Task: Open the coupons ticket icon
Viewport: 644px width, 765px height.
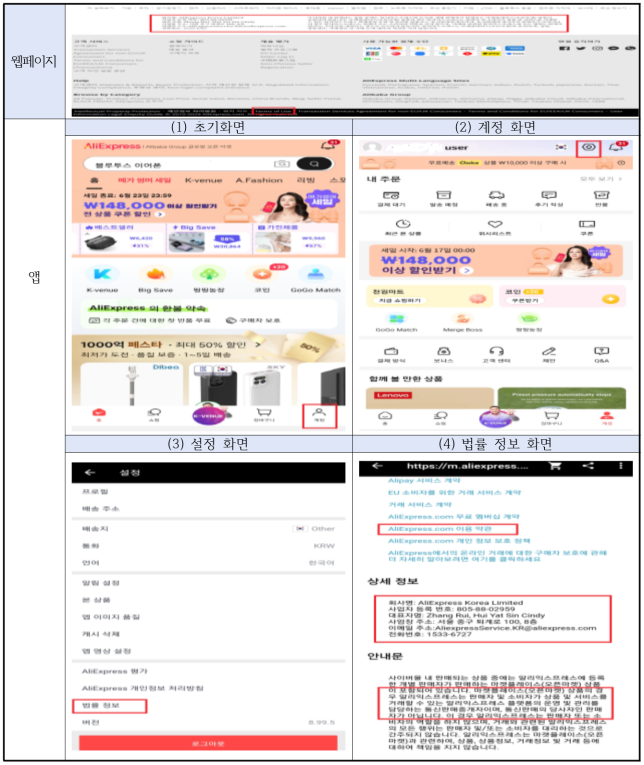Action: click(586, 224)
